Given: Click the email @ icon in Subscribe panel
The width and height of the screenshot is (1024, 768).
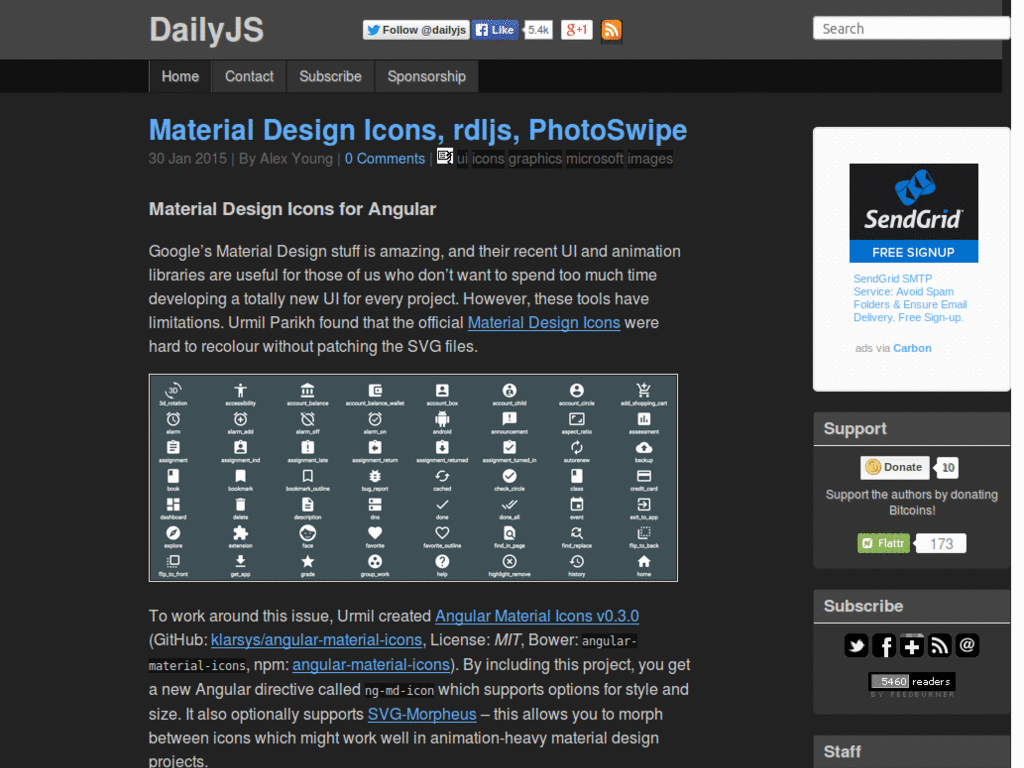Looking at the screenshot, I should [x=967, y=645].
